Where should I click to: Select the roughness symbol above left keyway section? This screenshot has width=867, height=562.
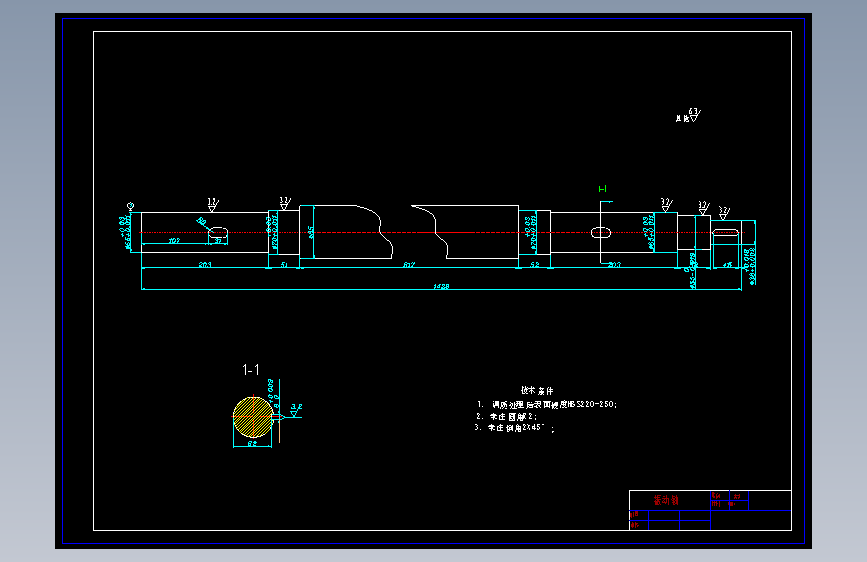pyautogui.click(x=213, y=204)
